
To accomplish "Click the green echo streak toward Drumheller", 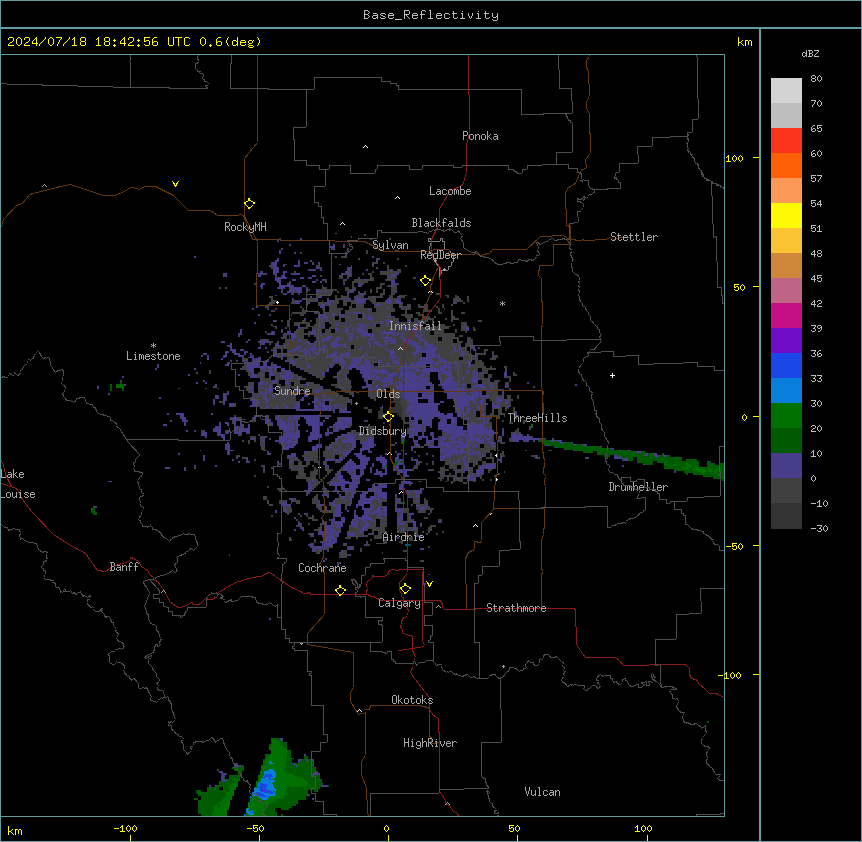I will (x=632, y=456).
